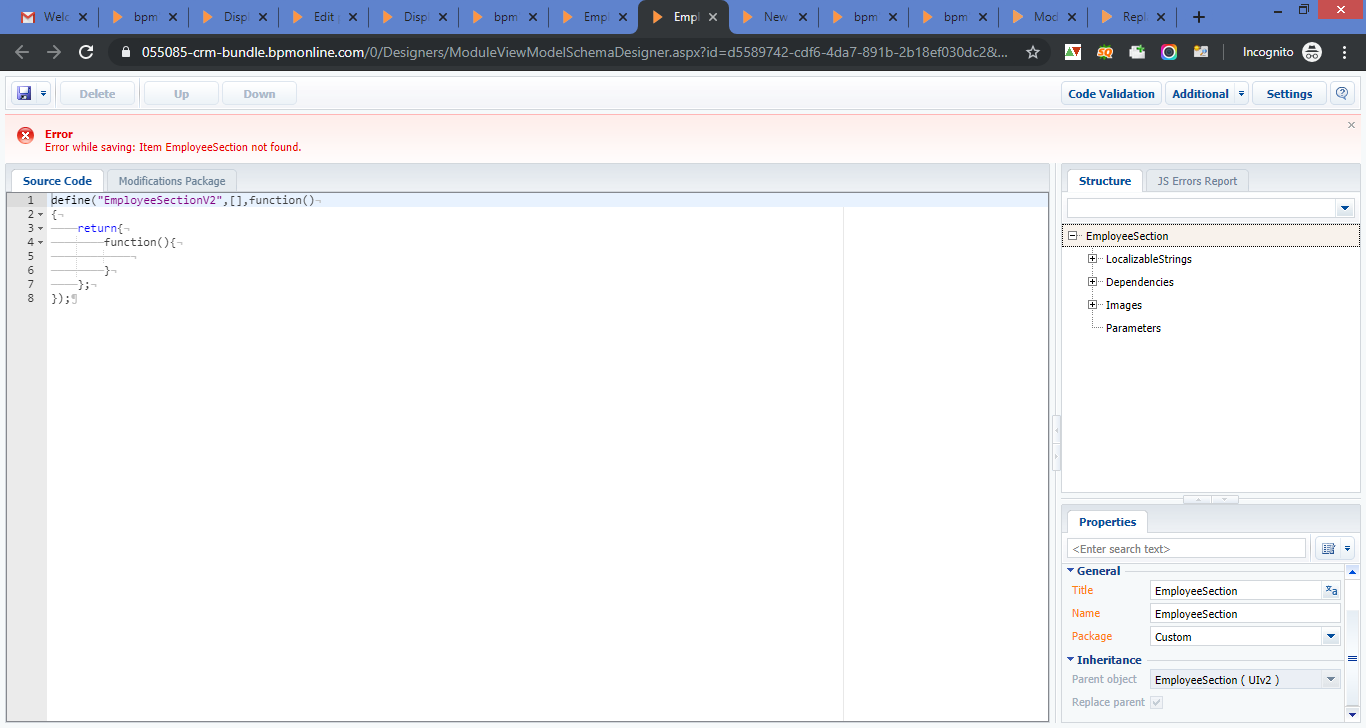Screen dimensions: 1366x728
Task: Switch to the Modifications Package tab
Action: click(172, 181)
